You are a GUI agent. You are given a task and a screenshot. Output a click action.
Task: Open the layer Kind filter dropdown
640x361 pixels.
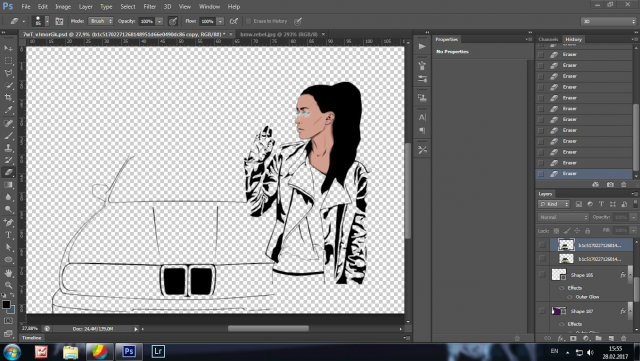click(x=554, y=204)
